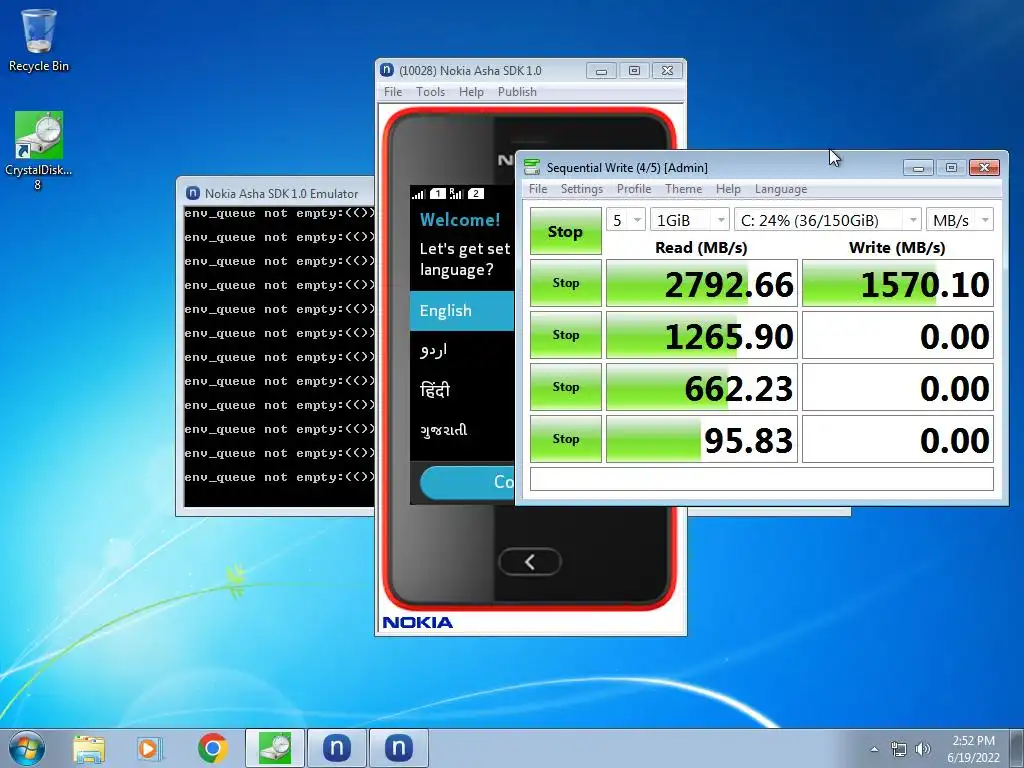Close the Nokia Asha SDK window
The image size is (1024, 768).
(x=667, y=71)
